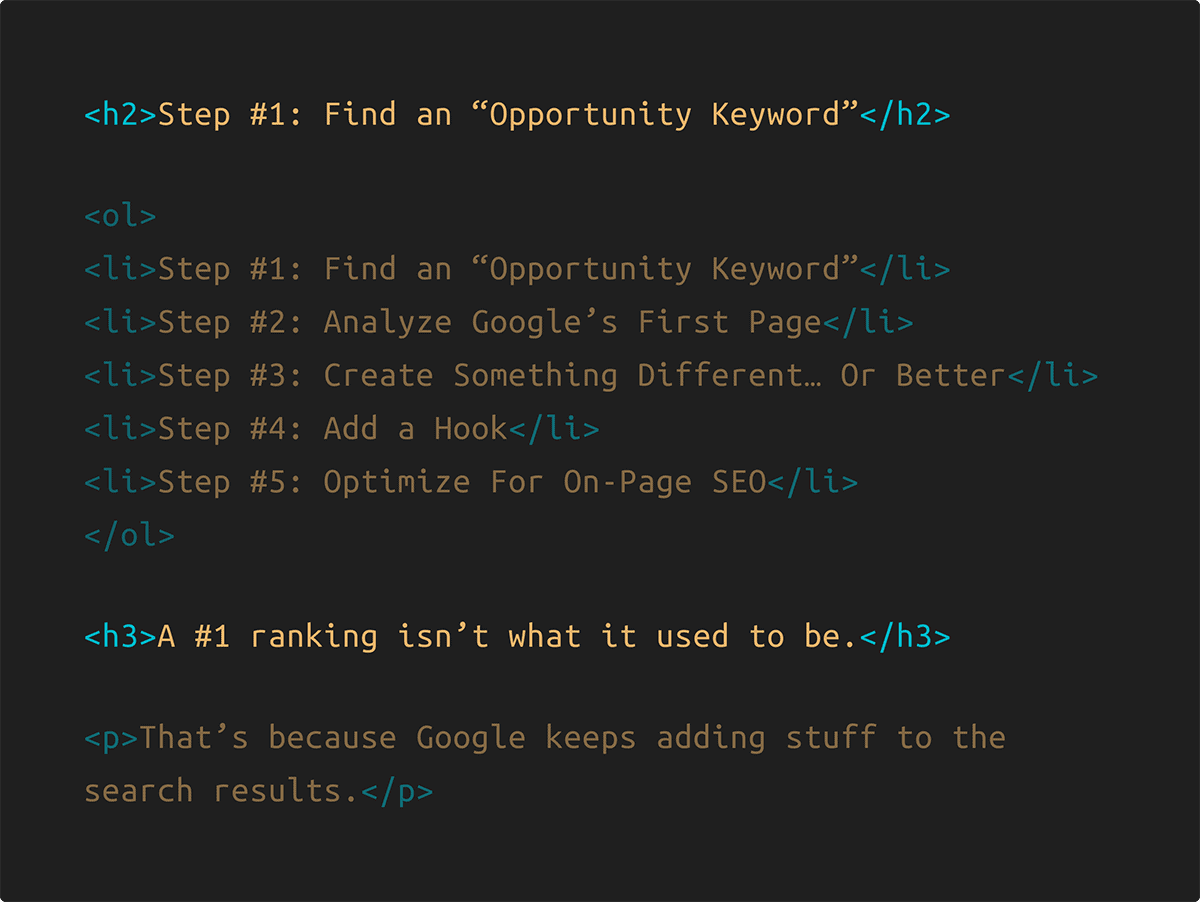
Task: Click the closing </ol> tag
Action: (x=130, y=536)
